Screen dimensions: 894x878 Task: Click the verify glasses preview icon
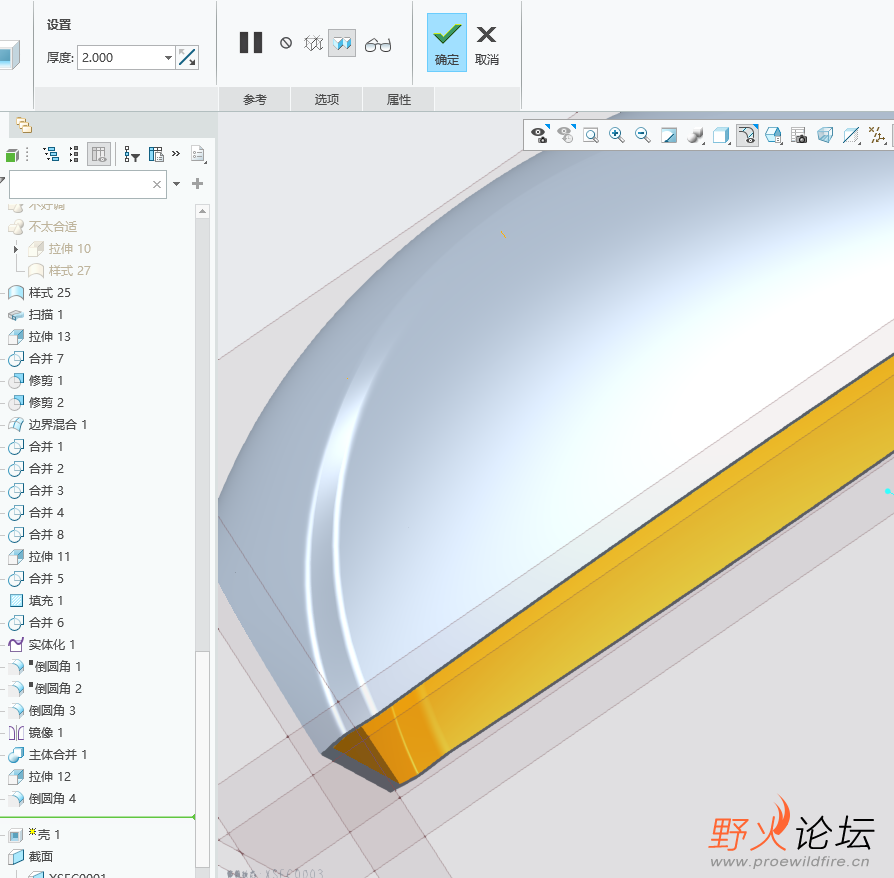377,44
